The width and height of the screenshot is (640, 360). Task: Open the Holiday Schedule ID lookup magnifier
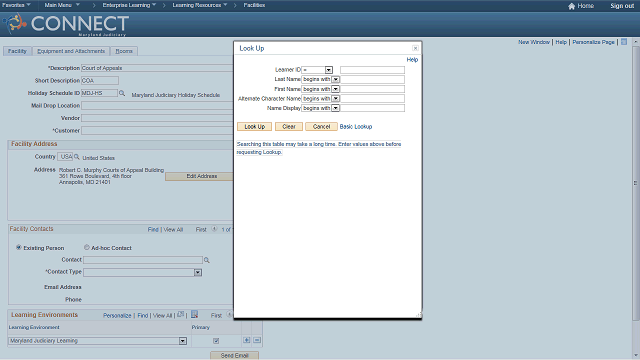[122, 93]
